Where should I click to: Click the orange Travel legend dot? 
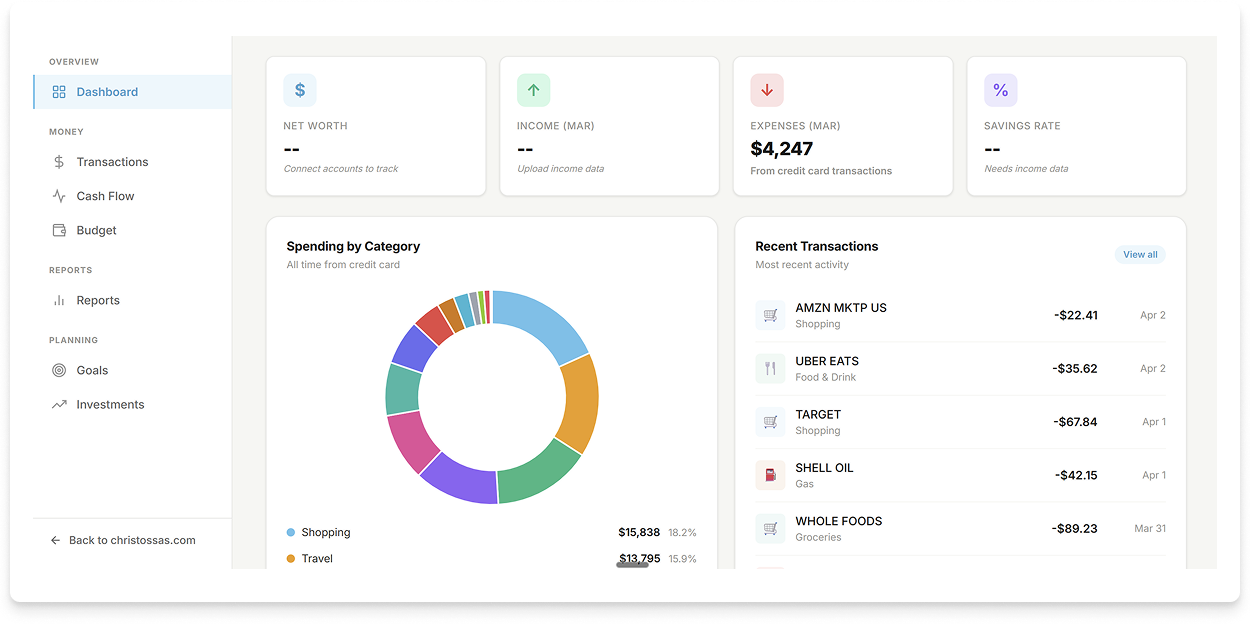291,558
